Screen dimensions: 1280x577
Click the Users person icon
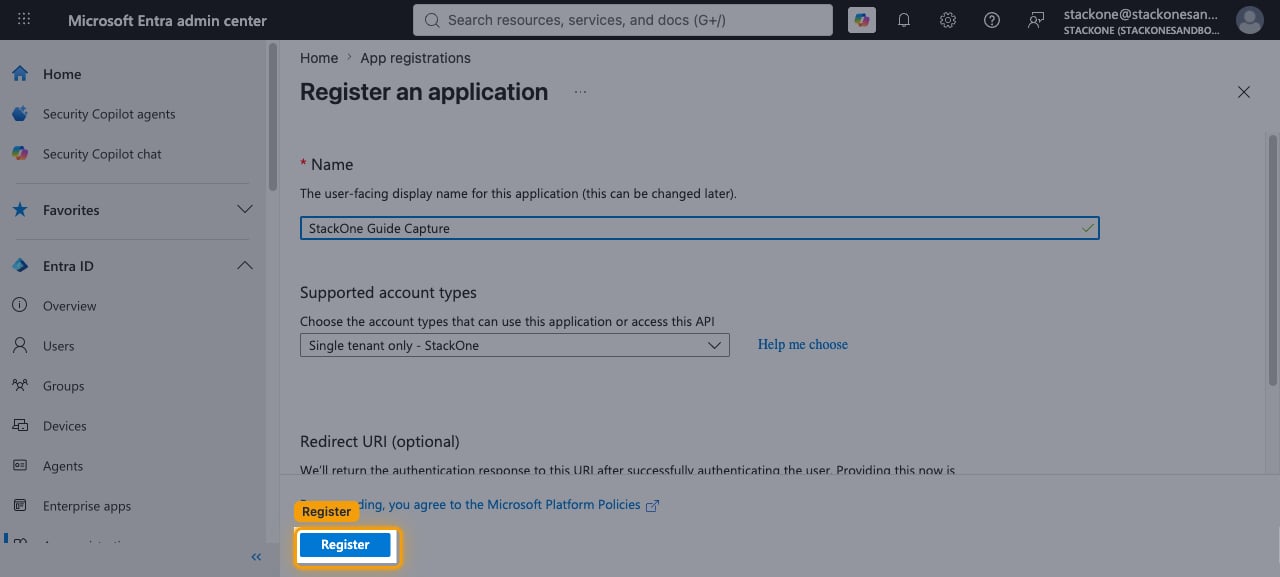[x=20, y=346]
